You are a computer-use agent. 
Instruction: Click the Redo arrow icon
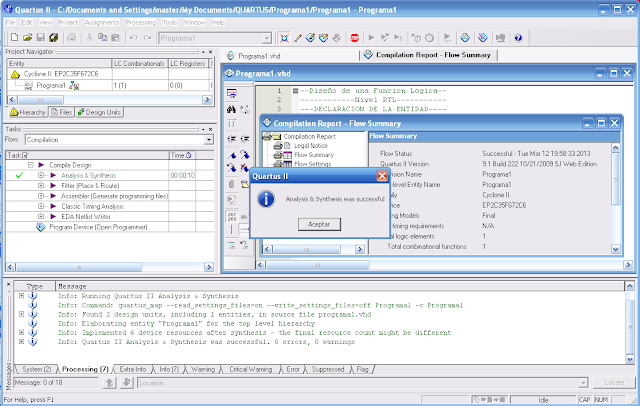147,38
